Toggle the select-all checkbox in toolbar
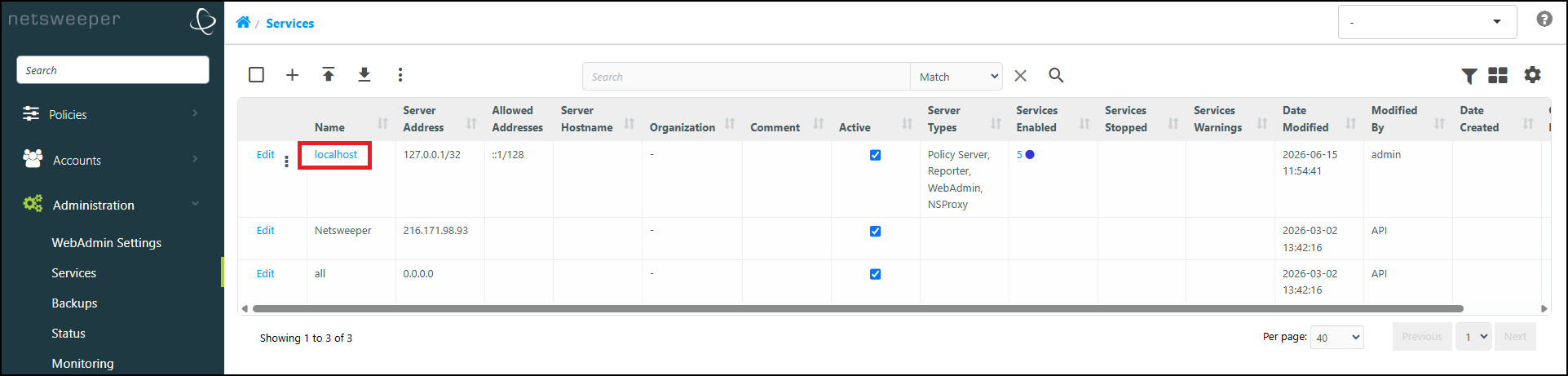The height and width of the screenshot is (376, 1568). [x=256, y=75]
